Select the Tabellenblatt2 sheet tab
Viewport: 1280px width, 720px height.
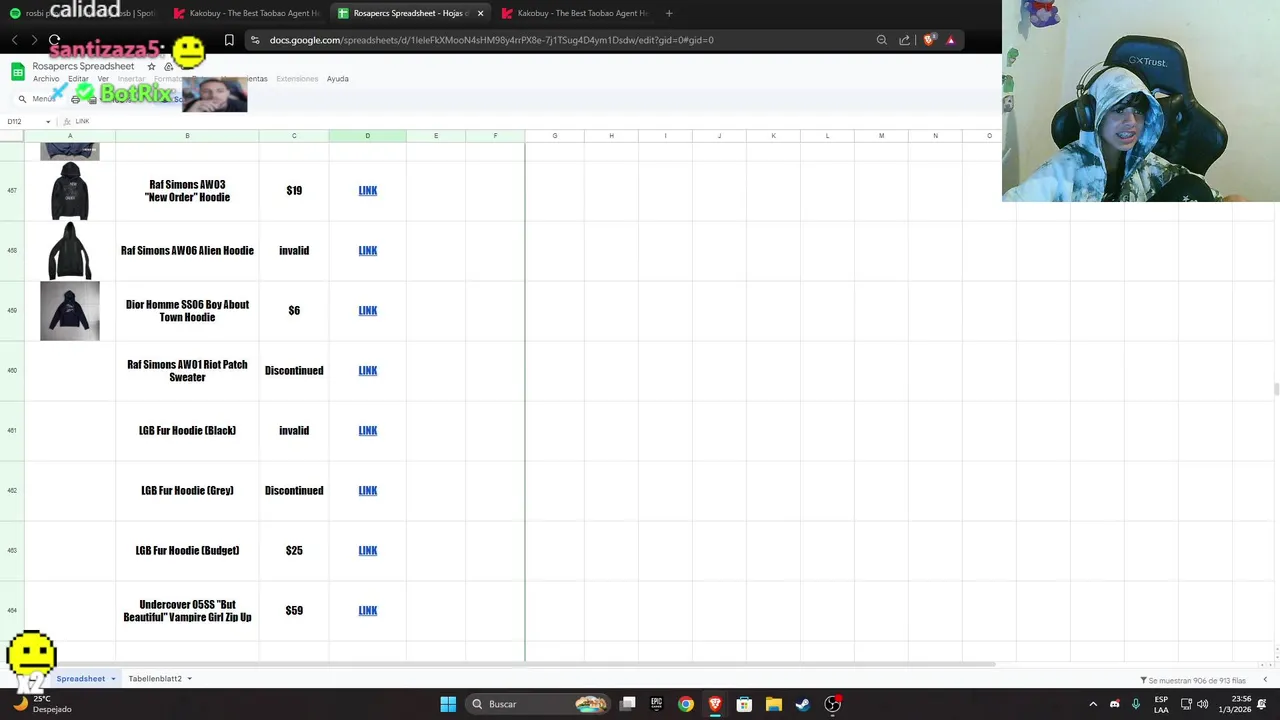coord(155,679)
